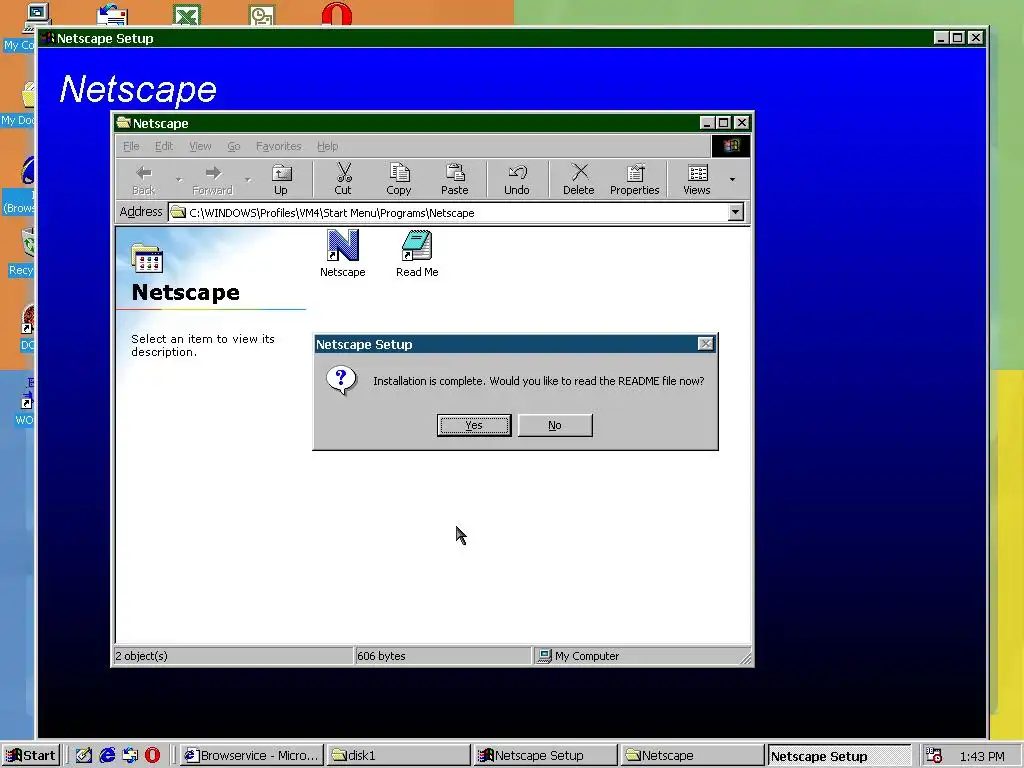This screenshot has height=768, width=1024.
Task: Switch to Browservice taskbar button
Action: (251, 756)
